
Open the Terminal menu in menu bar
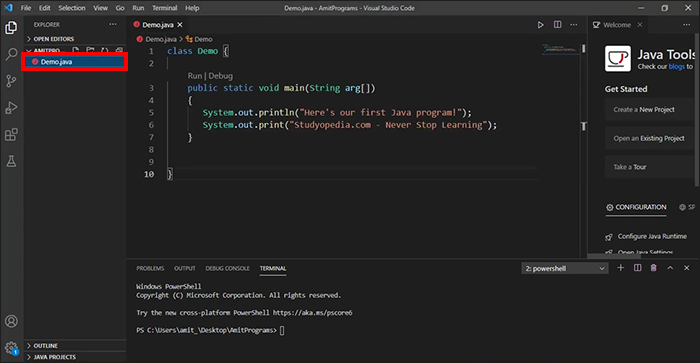pos(164,8)
